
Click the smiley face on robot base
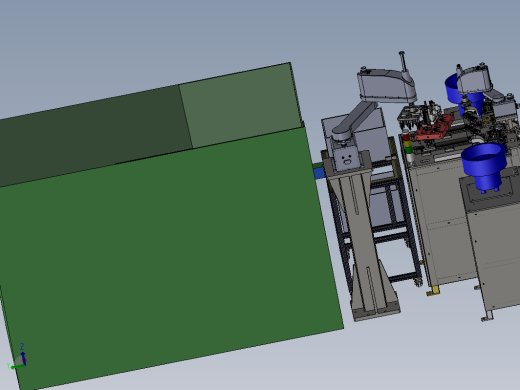(347, 159)
